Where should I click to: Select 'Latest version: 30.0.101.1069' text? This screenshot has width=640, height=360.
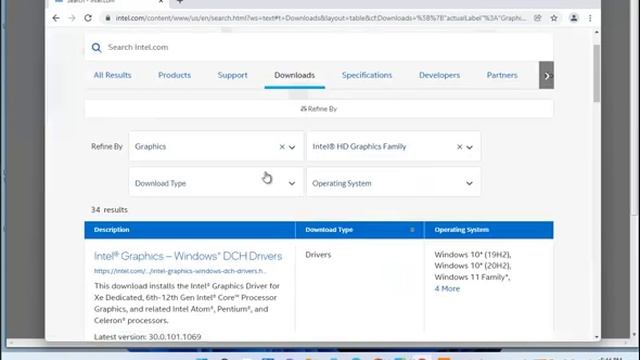click(x=147, y=337)
